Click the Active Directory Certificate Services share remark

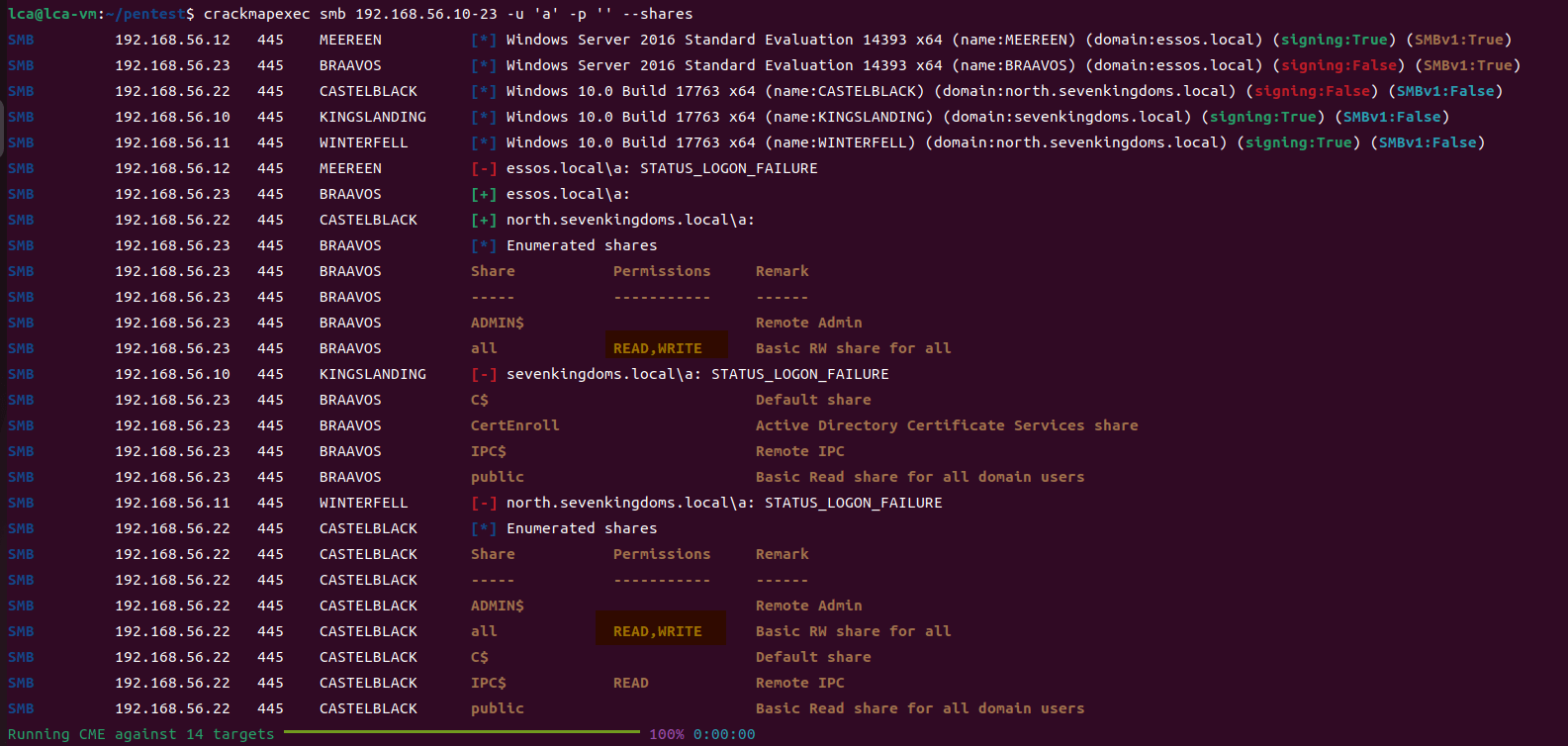pyautogui.click(x=946, y=425)
